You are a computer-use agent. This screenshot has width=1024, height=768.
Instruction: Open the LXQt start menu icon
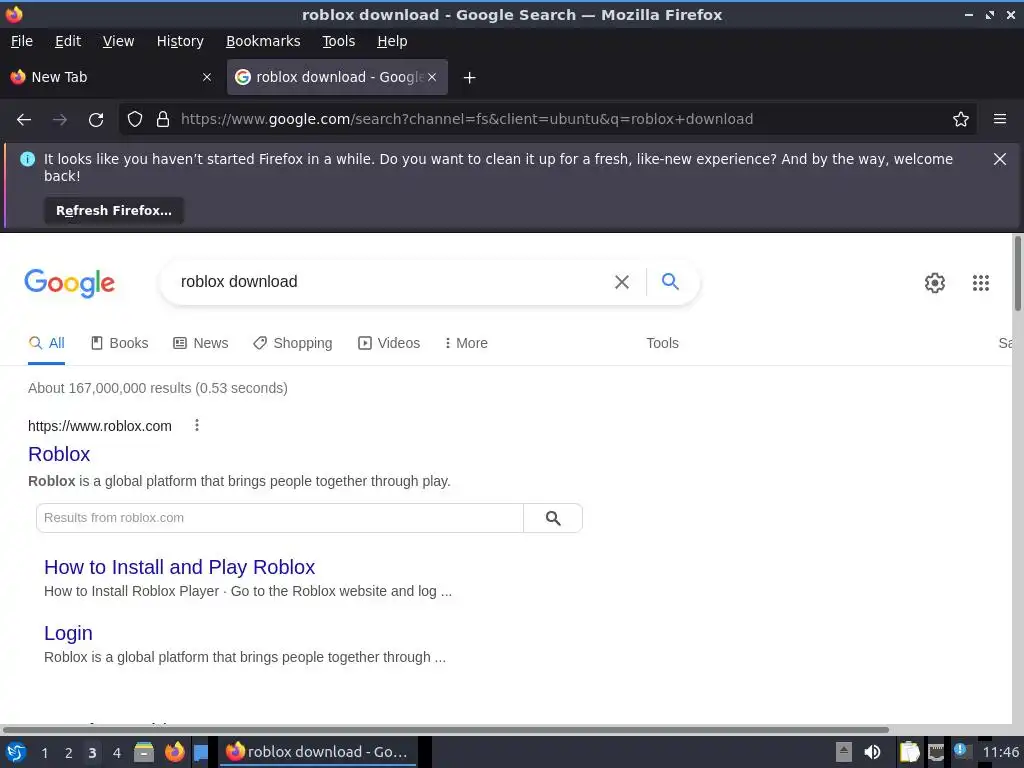(x=16, y=752)
